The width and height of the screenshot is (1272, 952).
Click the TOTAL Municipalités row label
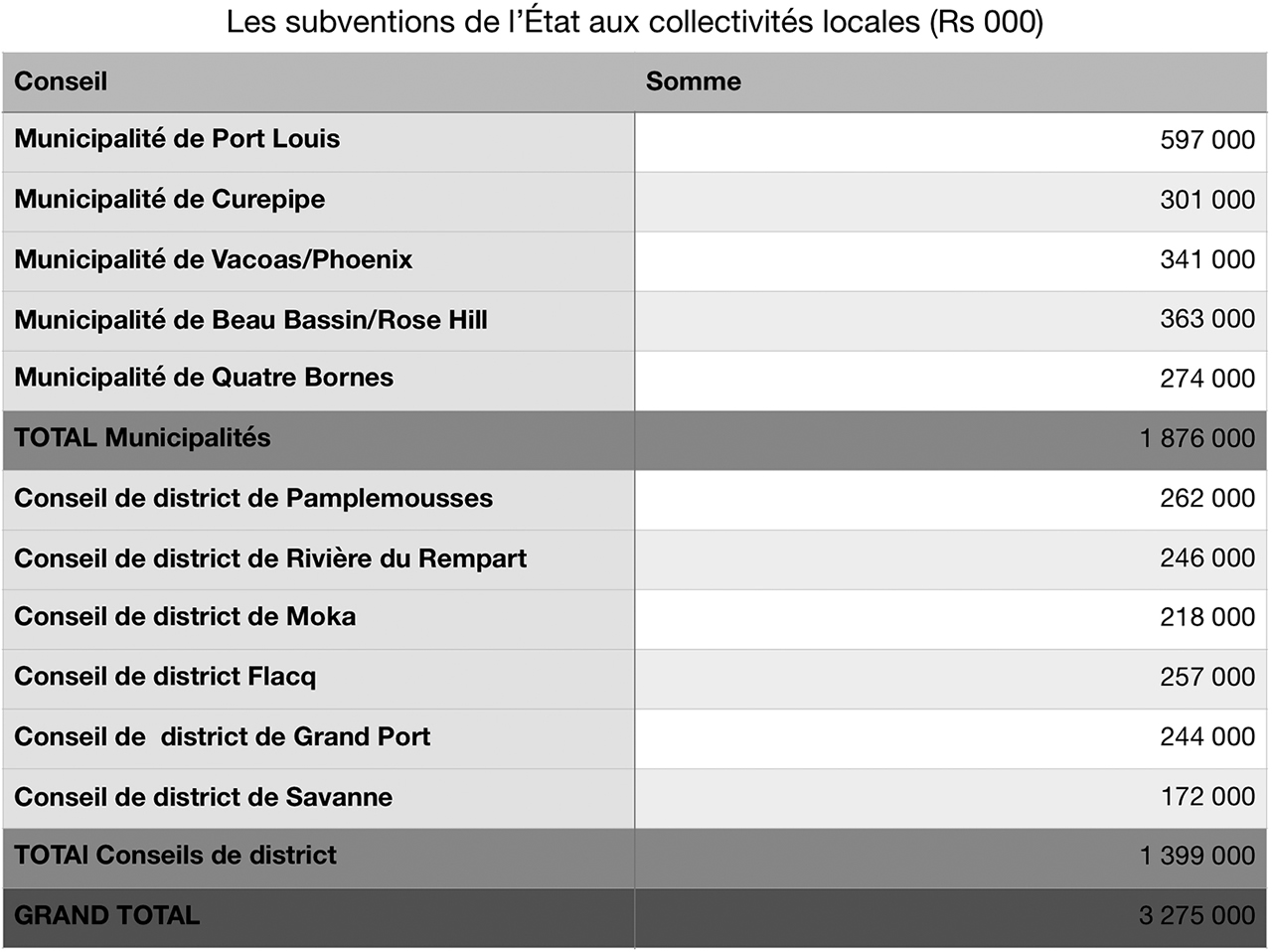tap(142, 438)
